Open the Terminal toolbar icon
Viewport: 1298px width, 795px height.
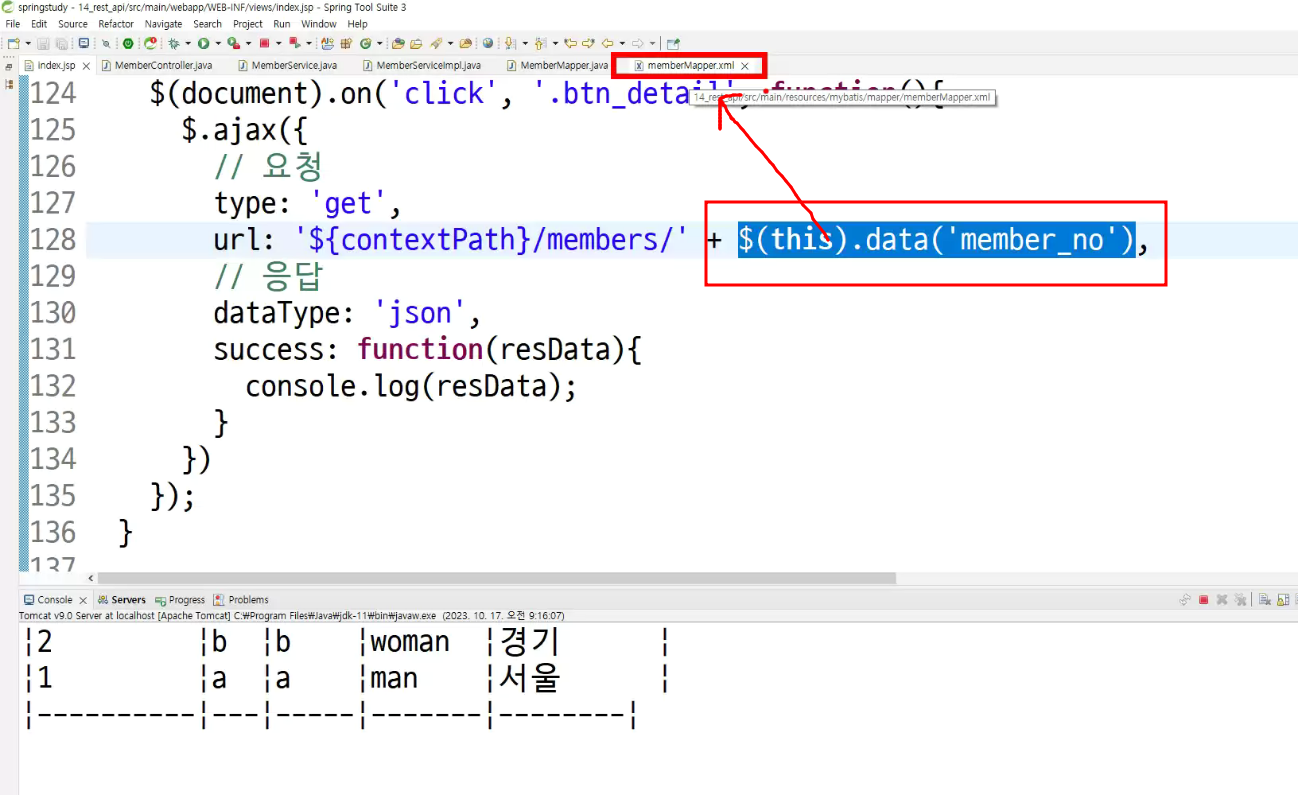click(84, 43)
